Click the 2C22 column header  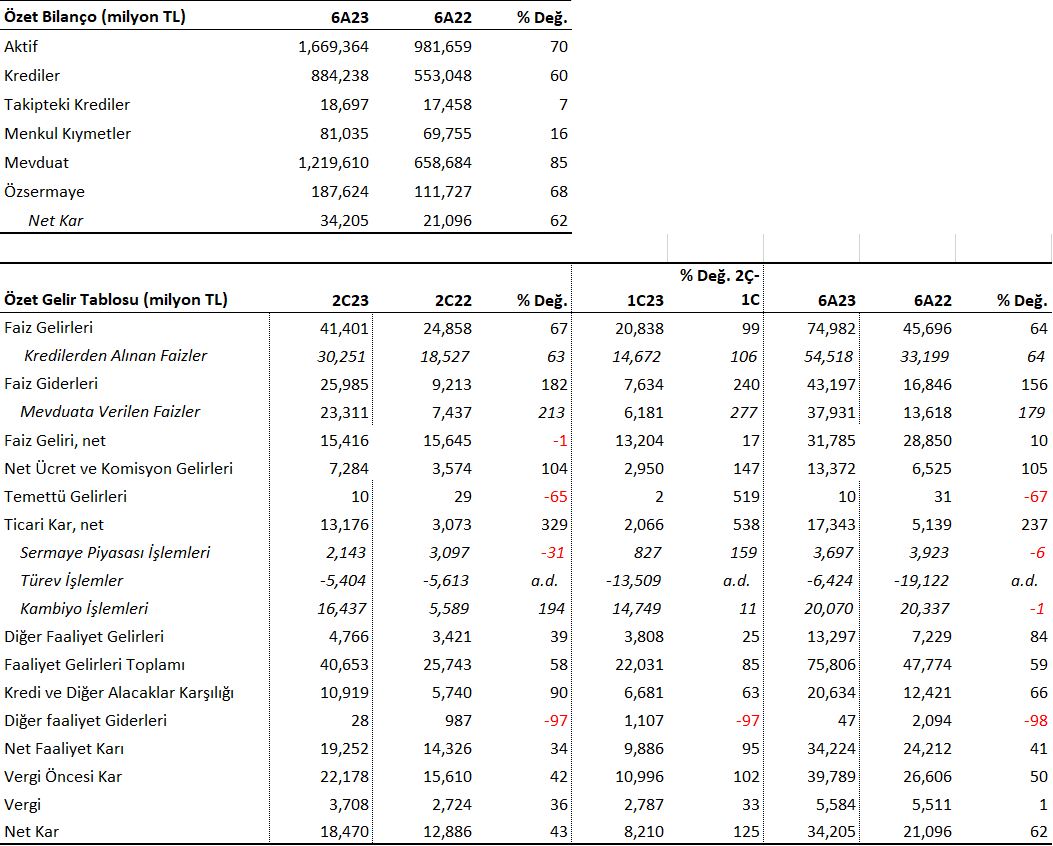tap(453, 300)
